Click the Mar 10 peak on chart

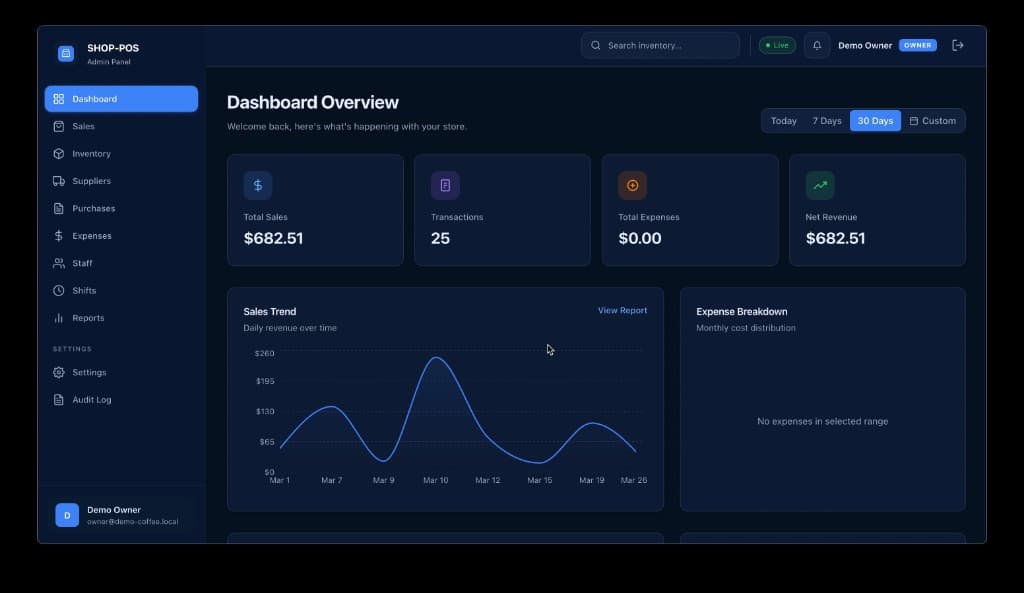click(436, 357)
